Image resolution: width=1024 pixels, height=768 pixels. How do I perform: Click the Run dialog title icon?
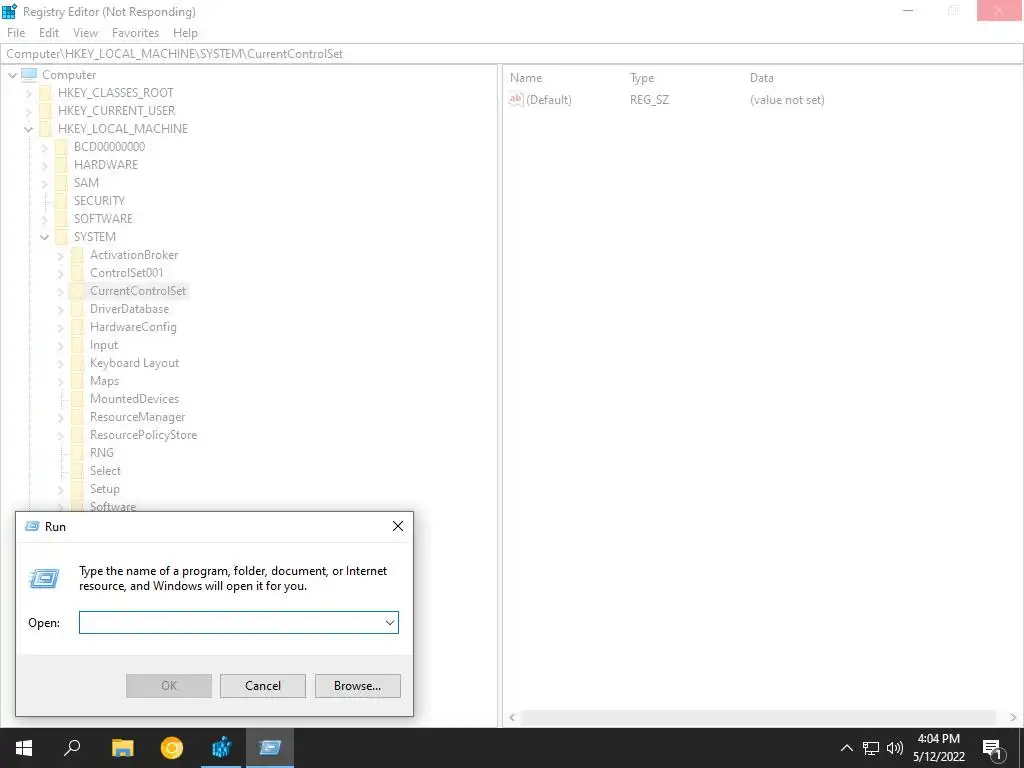coord(32,526)
